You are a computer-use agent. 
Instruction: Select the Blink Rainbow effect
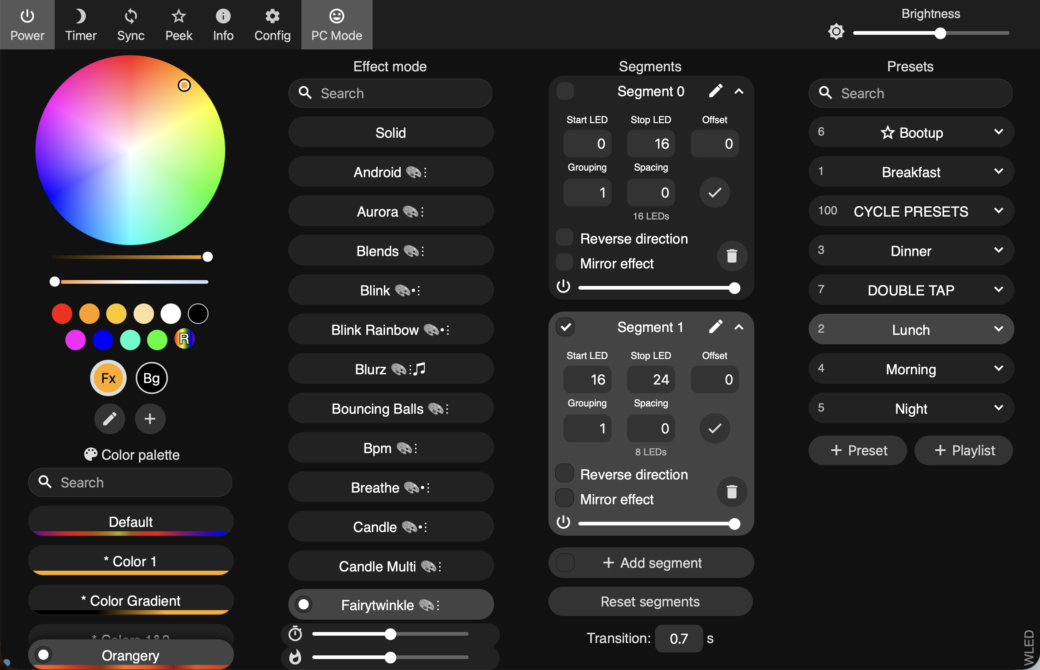pos(391,330)
